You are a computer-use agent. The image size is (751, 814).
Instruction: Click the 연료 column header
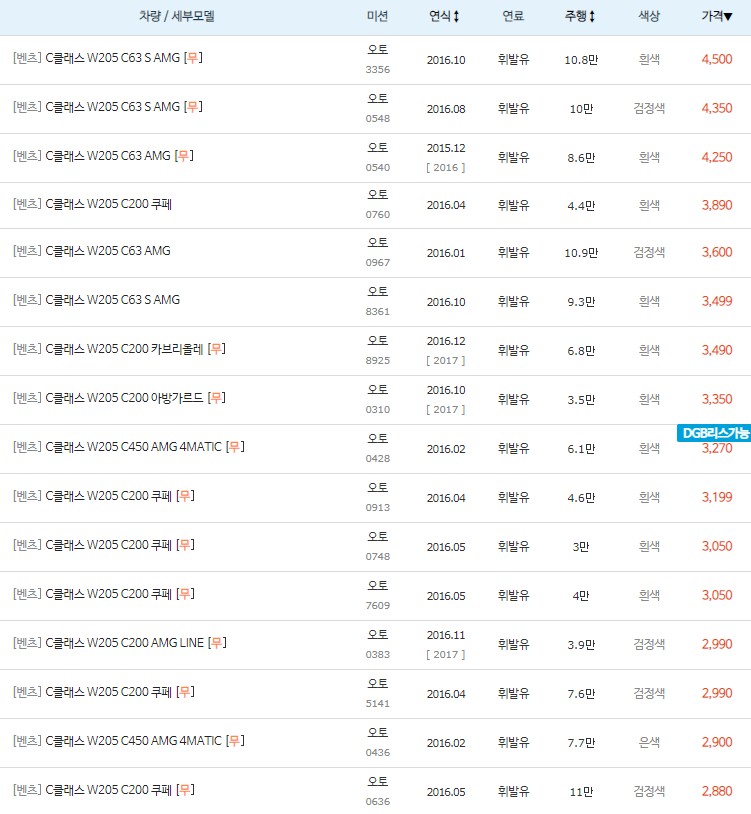(x=513, y=17)
